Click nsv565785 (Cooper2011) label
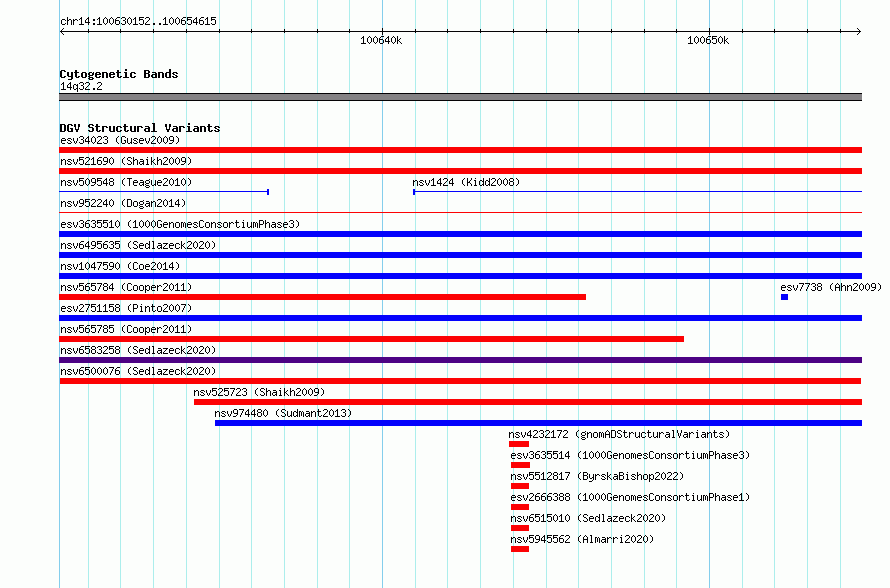890x588 pixels. 126,329
